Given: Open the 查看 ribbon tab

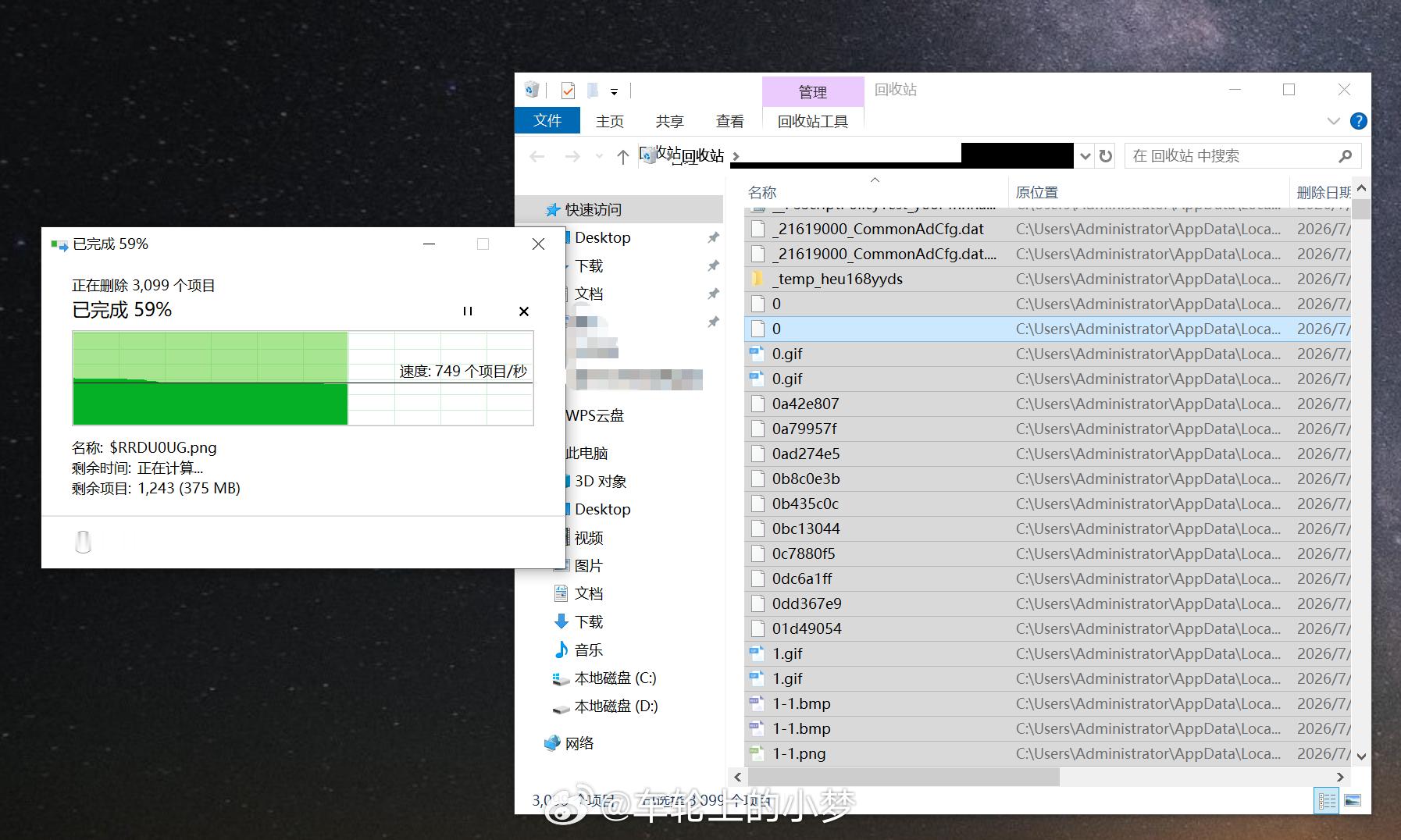Looking at the screenshot, I should (x=730, y=121).
